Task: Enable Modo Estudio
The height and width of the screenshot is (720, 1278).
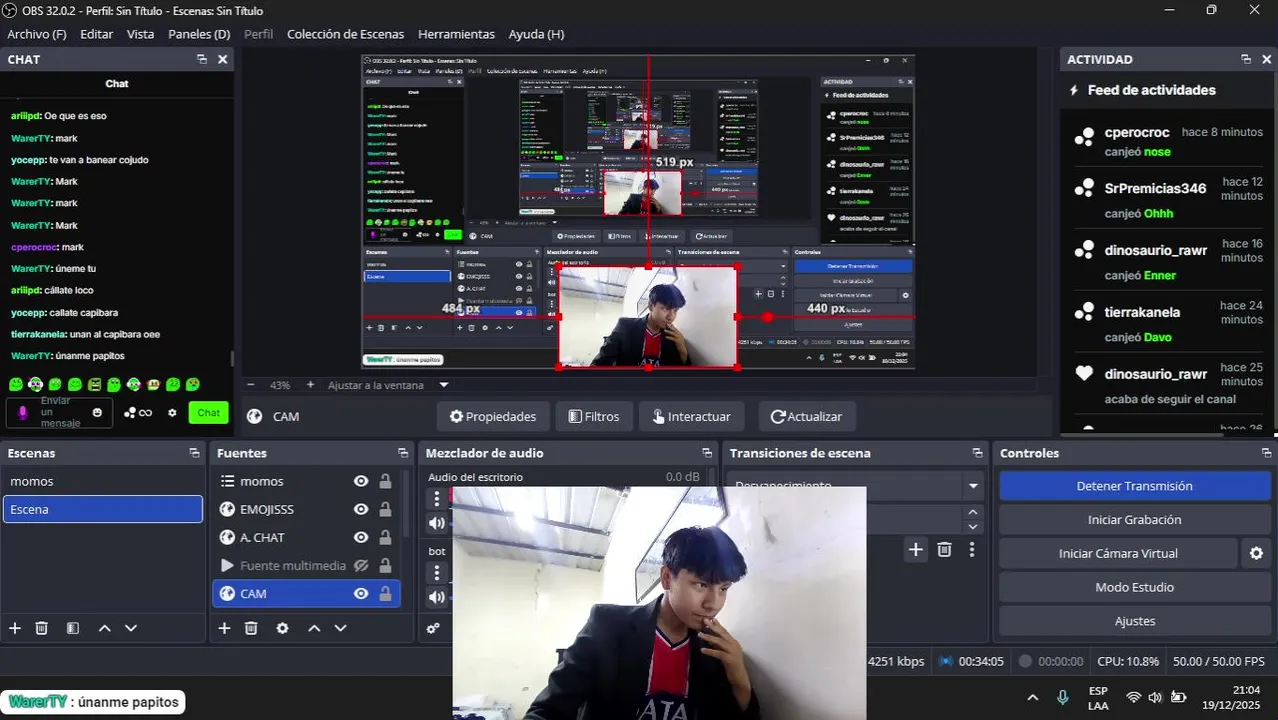Action: click(x=1134, y=587)
